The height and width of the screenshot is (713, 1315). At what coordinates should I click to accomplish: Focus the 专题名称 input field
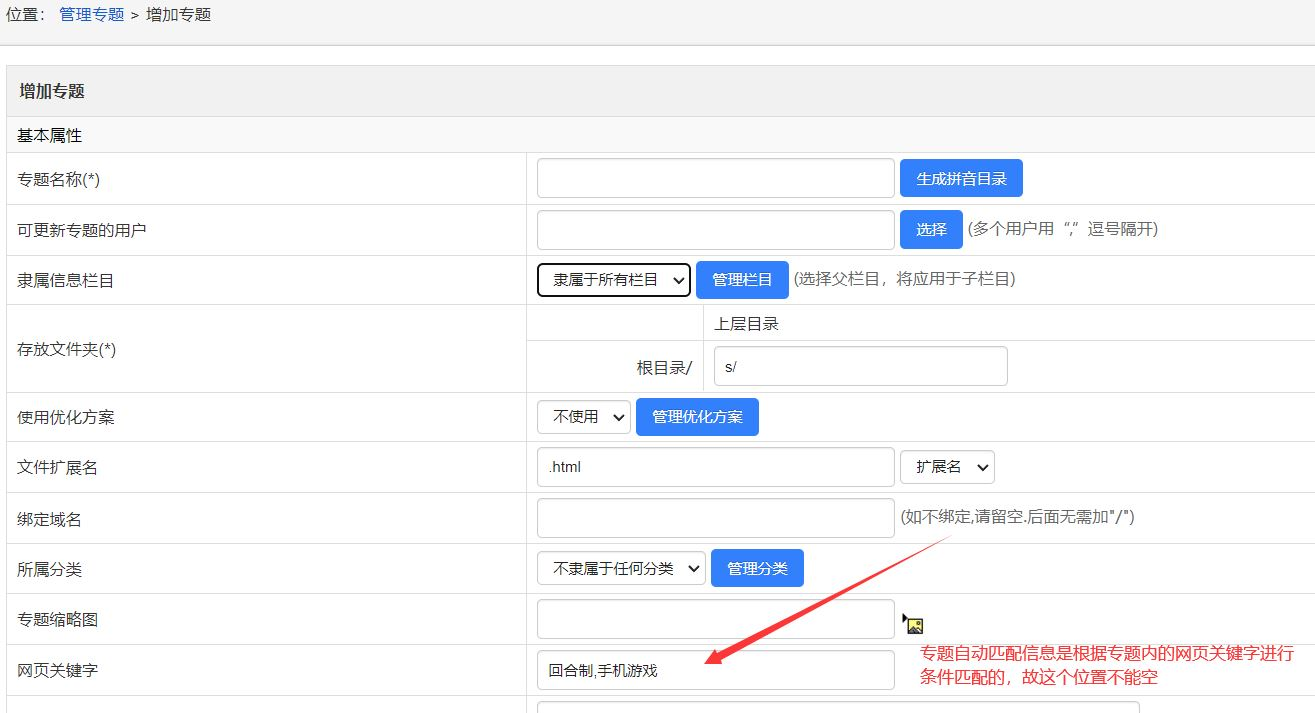pyautogui.click(x=716, y=178)
